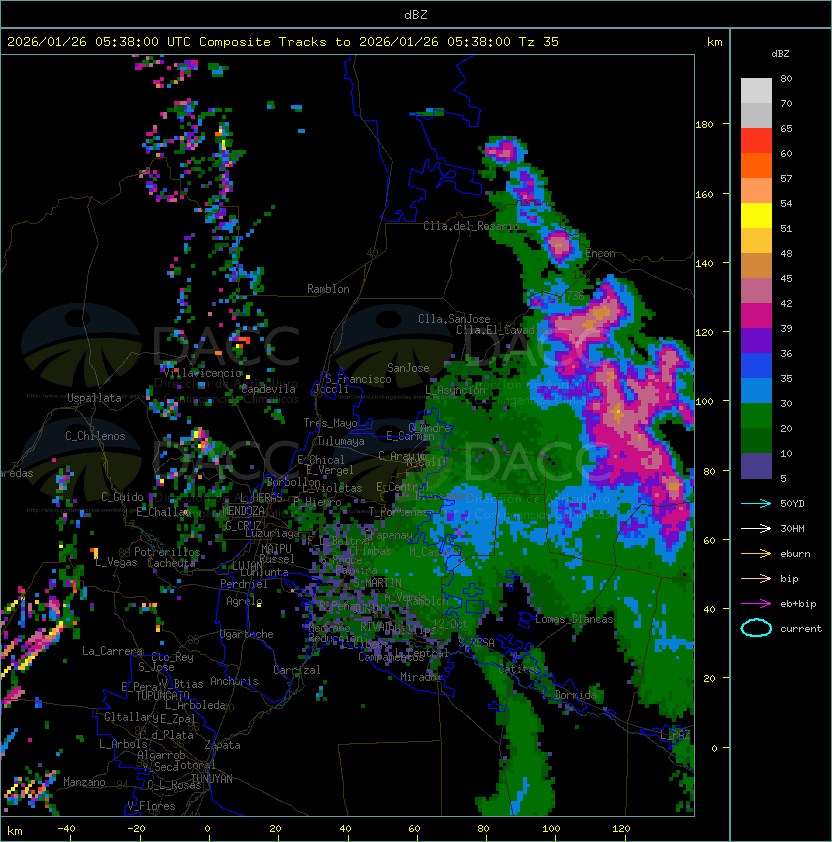Click the 'Potrerillos' map label

point(167,551)
